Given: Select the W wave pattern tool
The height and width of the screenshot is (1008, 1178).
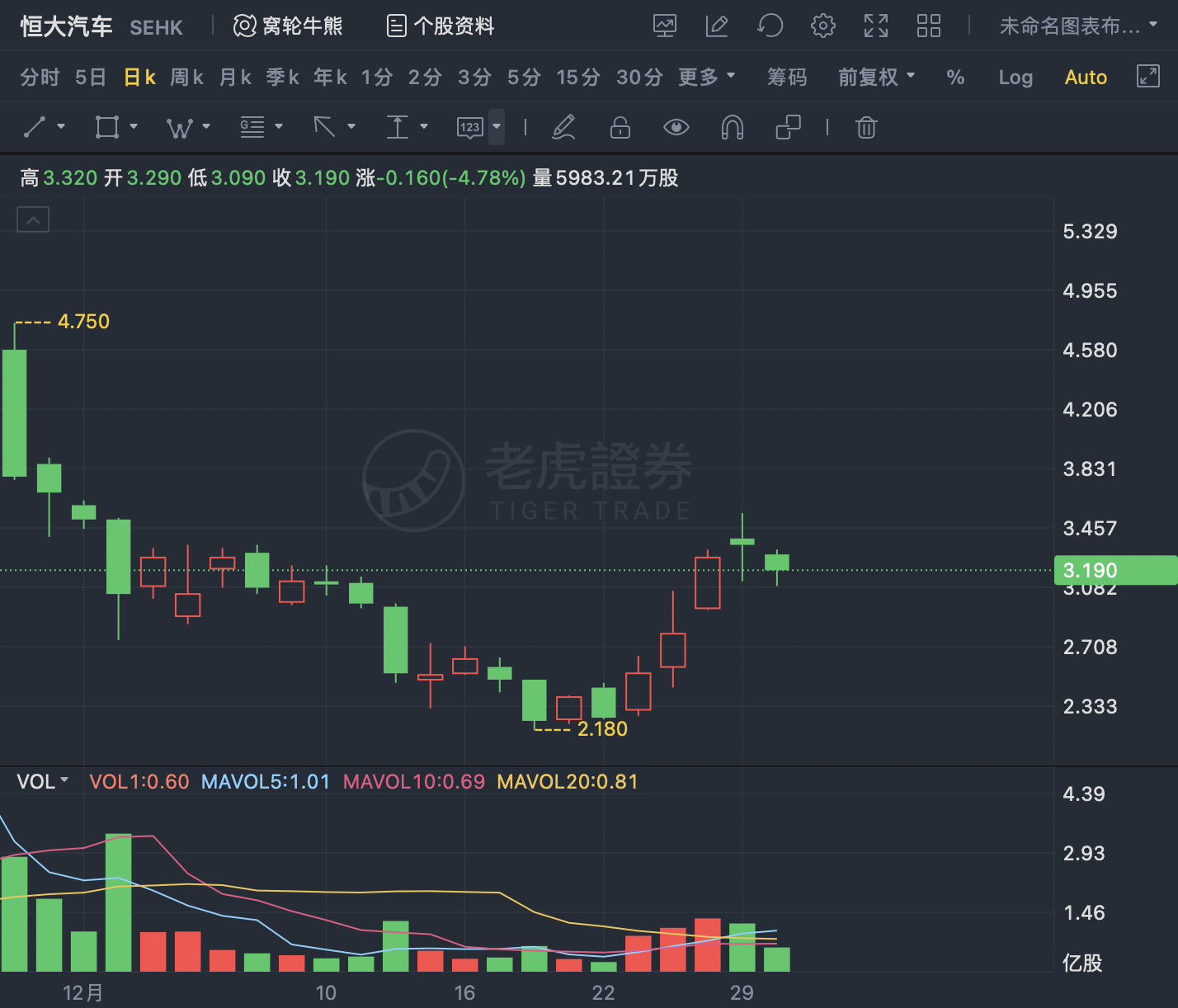Looking at the screenshot, I should pyautogui.click(x=180, y=128).
